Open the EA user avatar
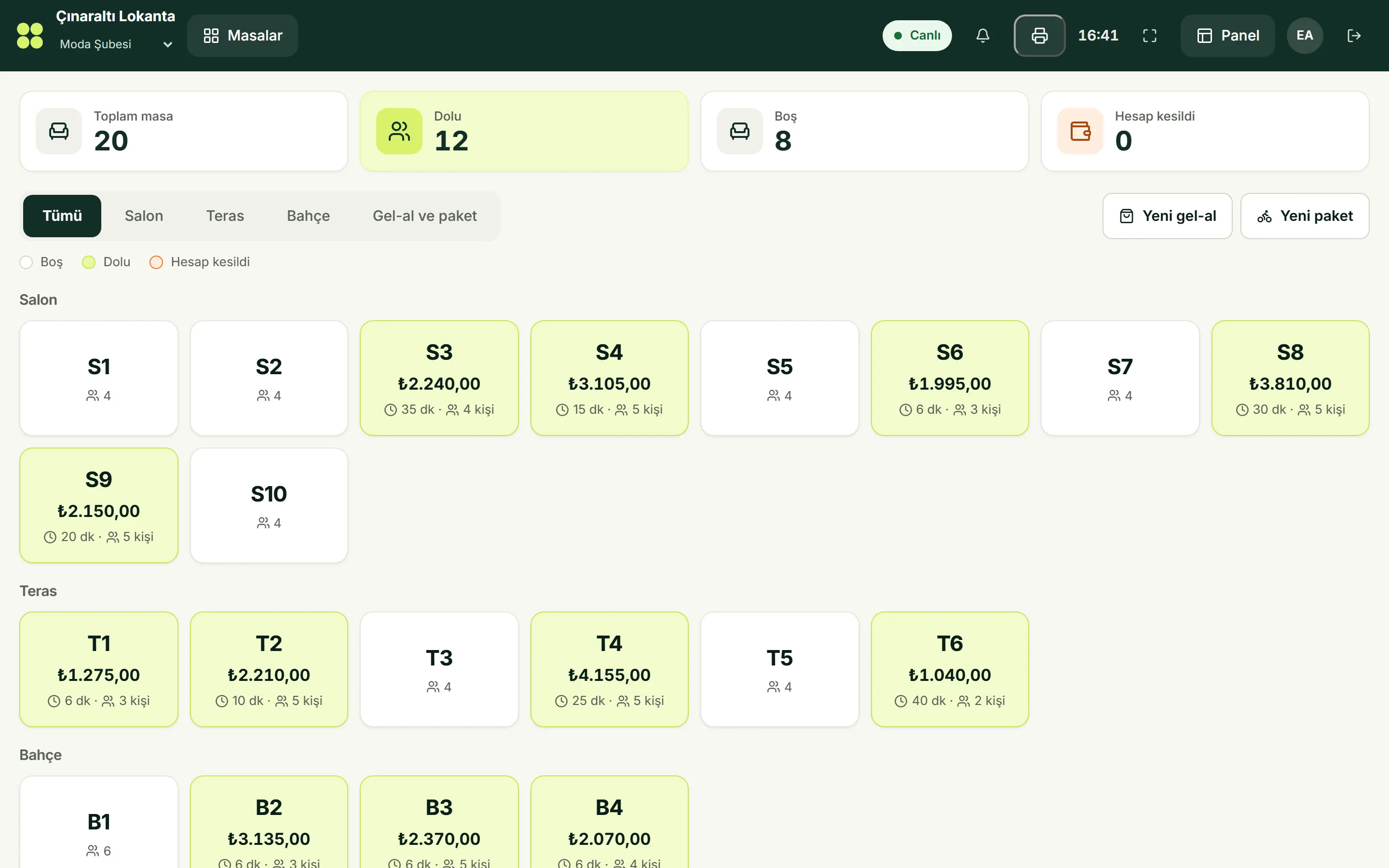Viewport: 1389px width, 868px height. point(1304,36)
